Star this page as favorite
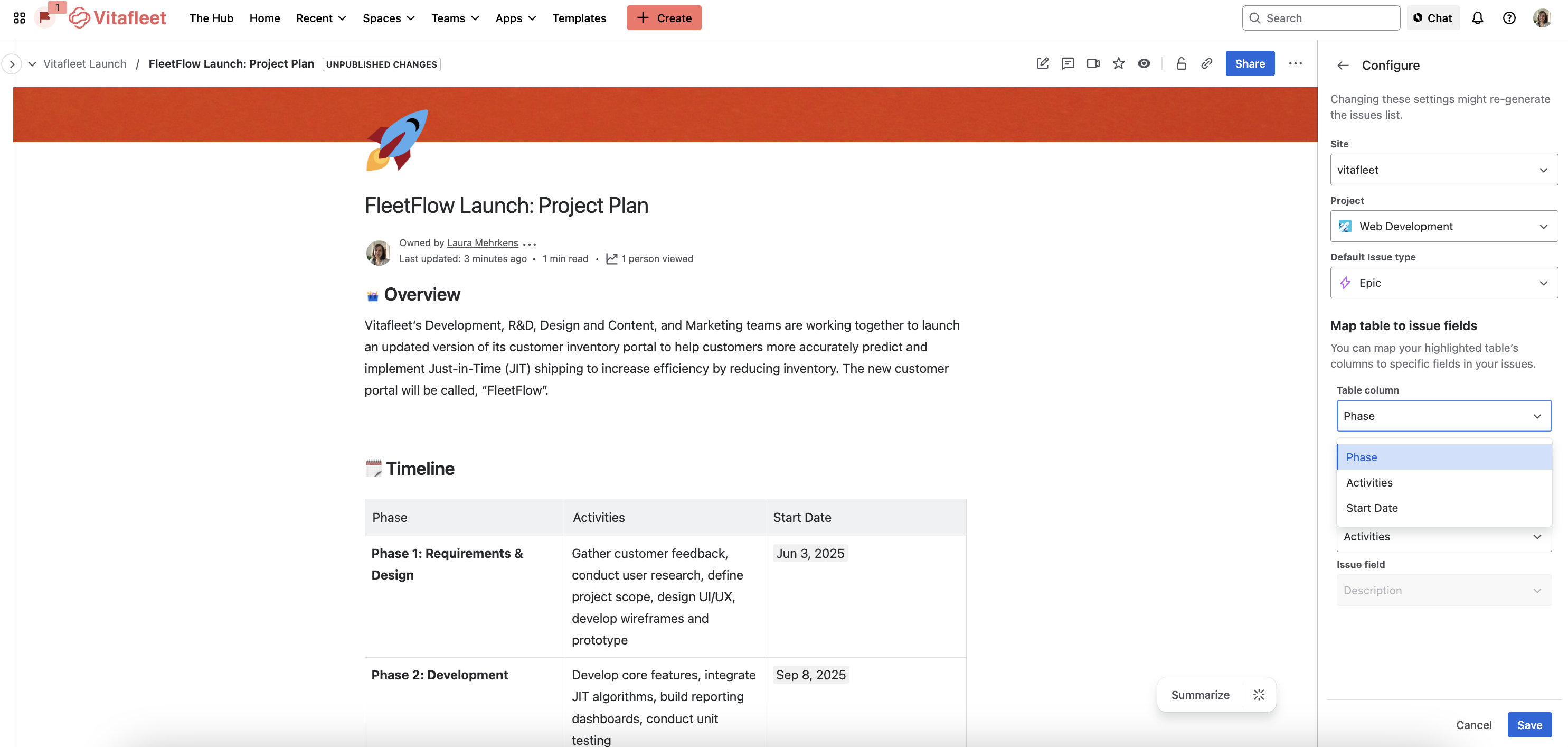 point(1118,63)
